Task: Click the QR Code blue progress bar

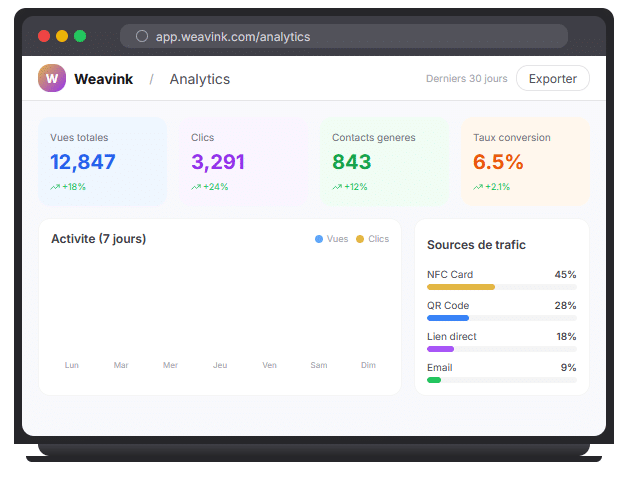Action: point(448,318)
